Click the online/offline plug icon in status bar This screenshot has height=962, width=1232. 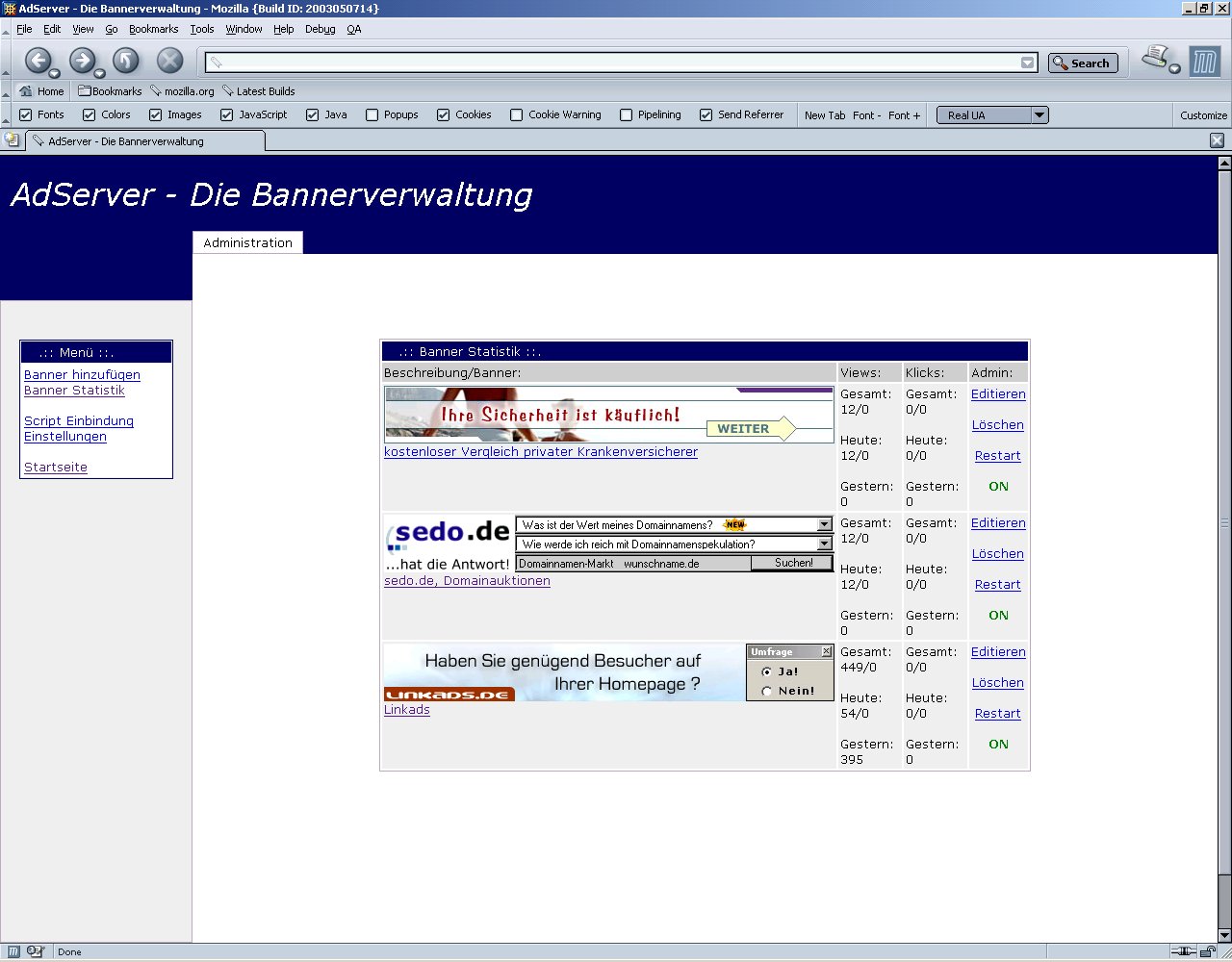(x=1183, y=951)
